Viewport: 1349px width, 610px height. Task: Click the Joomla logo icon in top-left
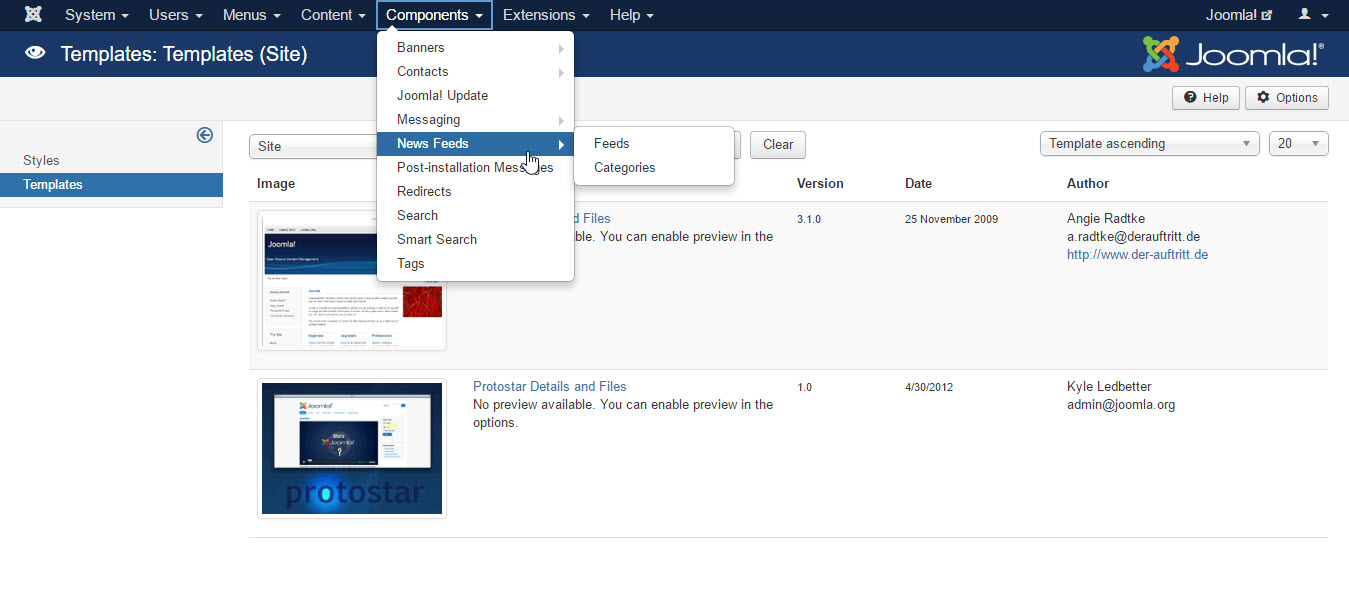tap(33, 15)
